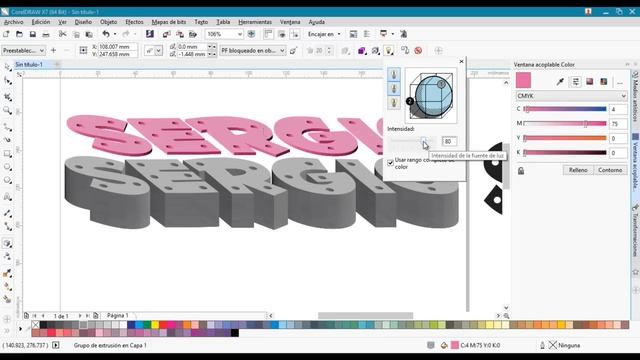Open extrusion type dropdown arrow
This screenshot has height=360, width=640.
click(158, 51)
